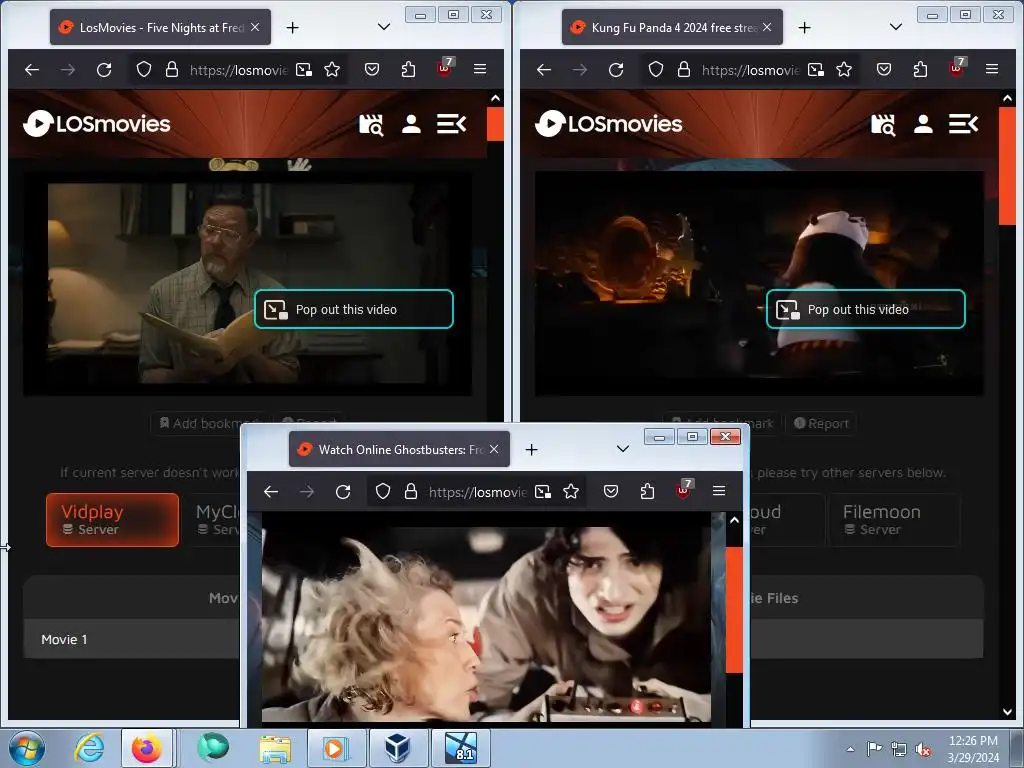1024x768 pixels.
Task: Reload page in Five Nights window
Action: tap(104, 69)
